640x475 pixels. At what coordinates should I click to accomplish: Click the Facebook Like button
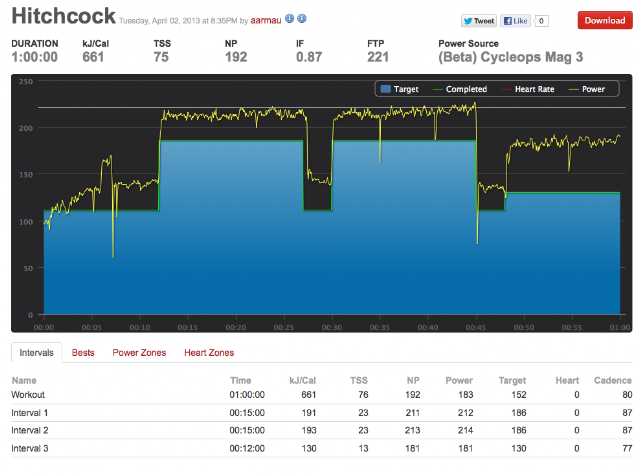point(515,21)
